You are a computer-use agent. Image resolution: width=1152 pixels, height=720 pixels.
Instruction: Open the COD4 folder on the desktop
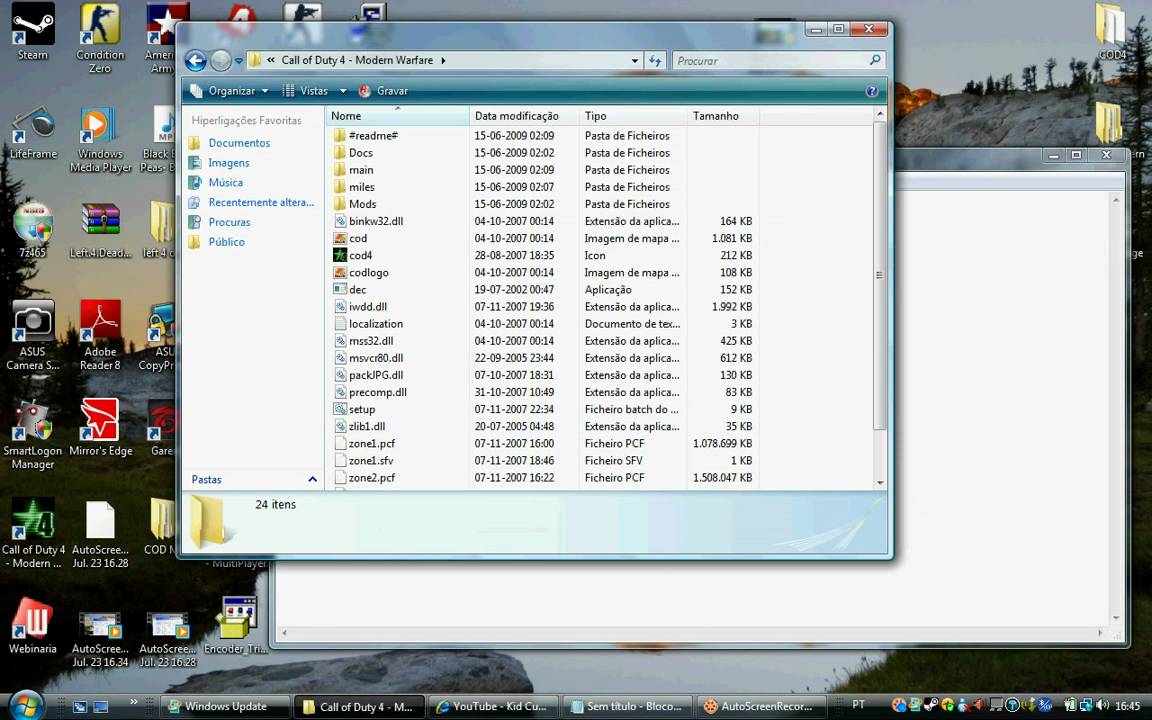pos(1112,31)
